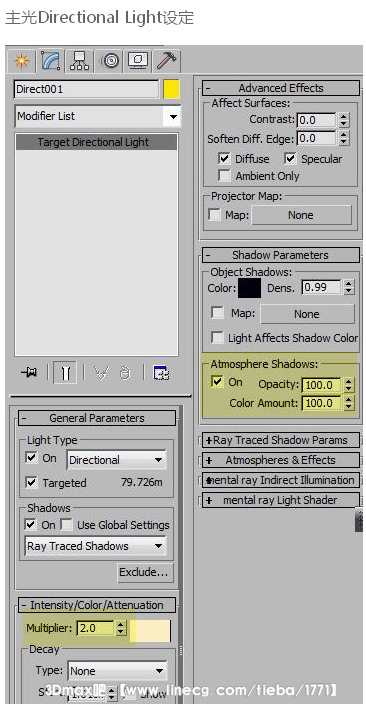Open Ray Traced Shadows type dropdown
Screen dimensions: 366x707
point(96,546)
